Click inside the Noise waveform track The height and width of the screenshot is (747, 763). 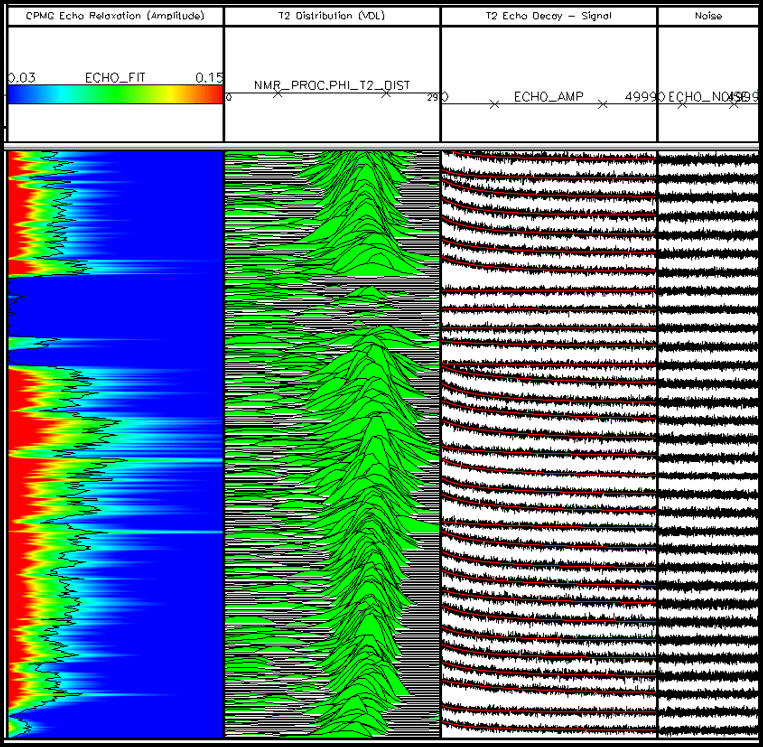(708, 444)
